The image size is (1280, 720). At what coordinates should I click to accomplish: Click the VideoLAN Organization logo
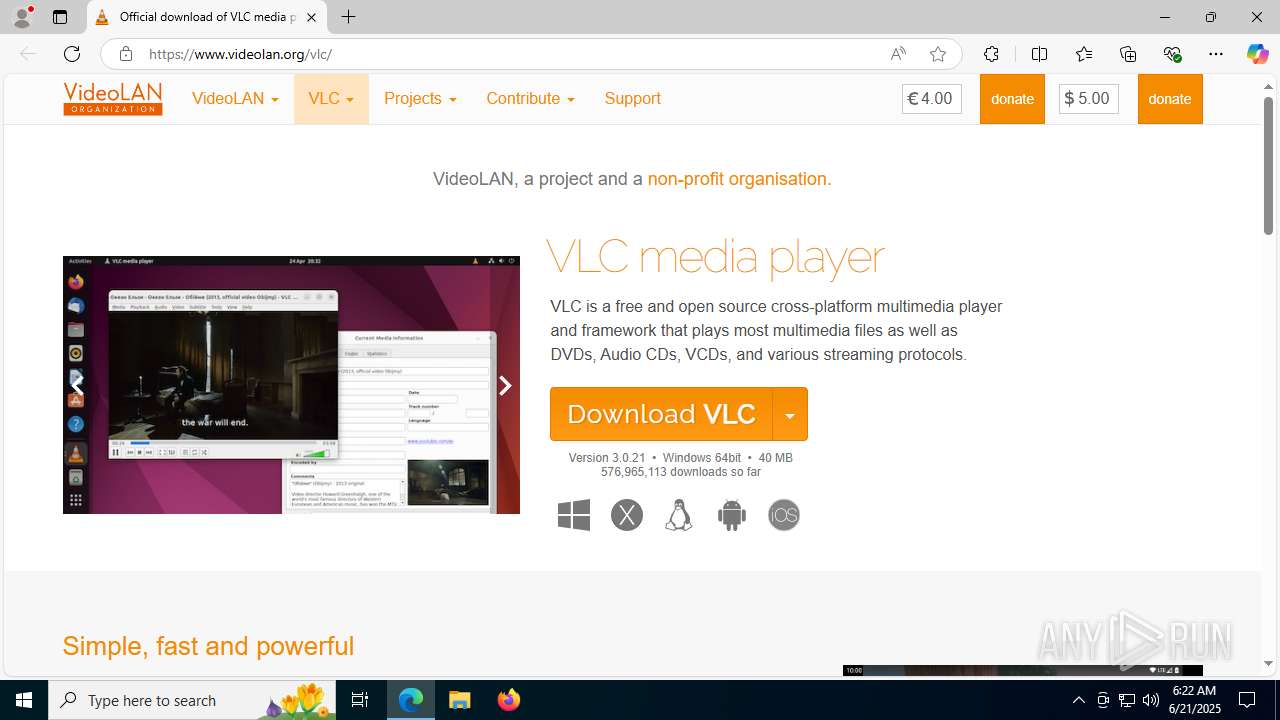click(113, 99)
